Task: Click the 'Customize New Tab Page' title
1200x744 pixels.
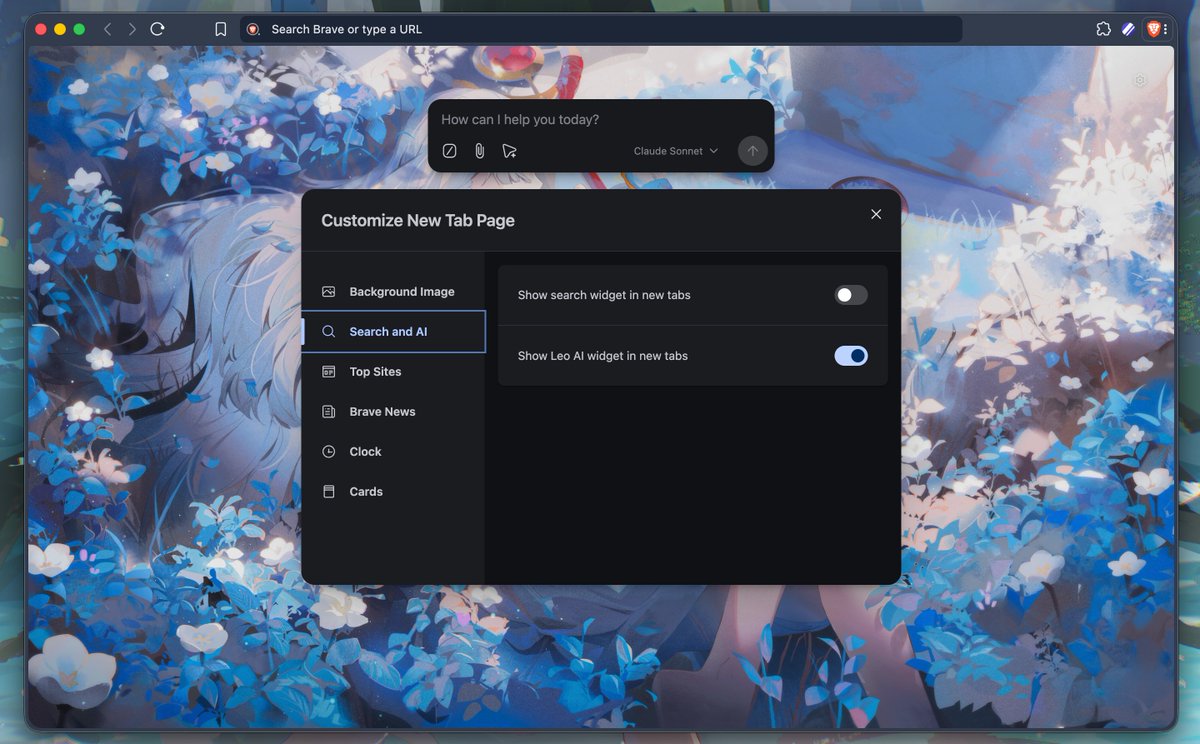Action: click(418, 220)
